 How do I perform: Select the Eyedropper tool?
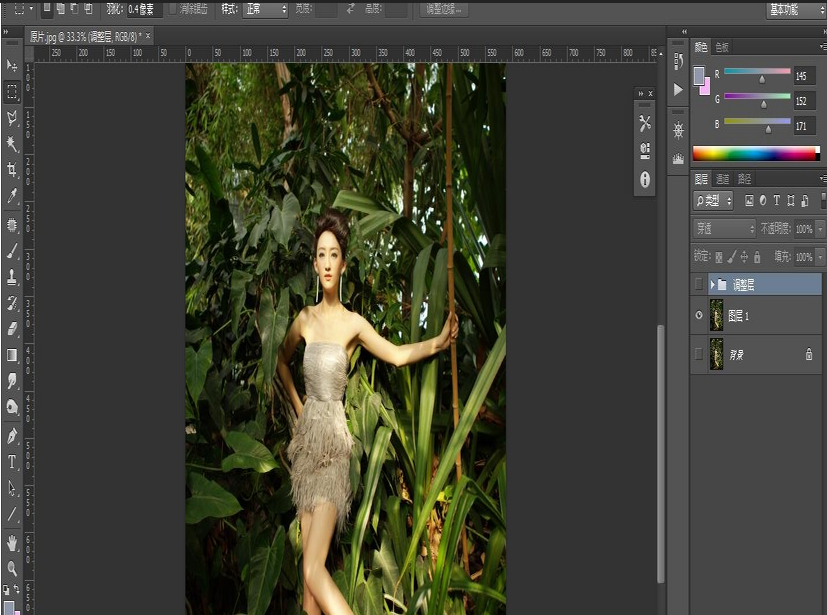click(13, 196)
